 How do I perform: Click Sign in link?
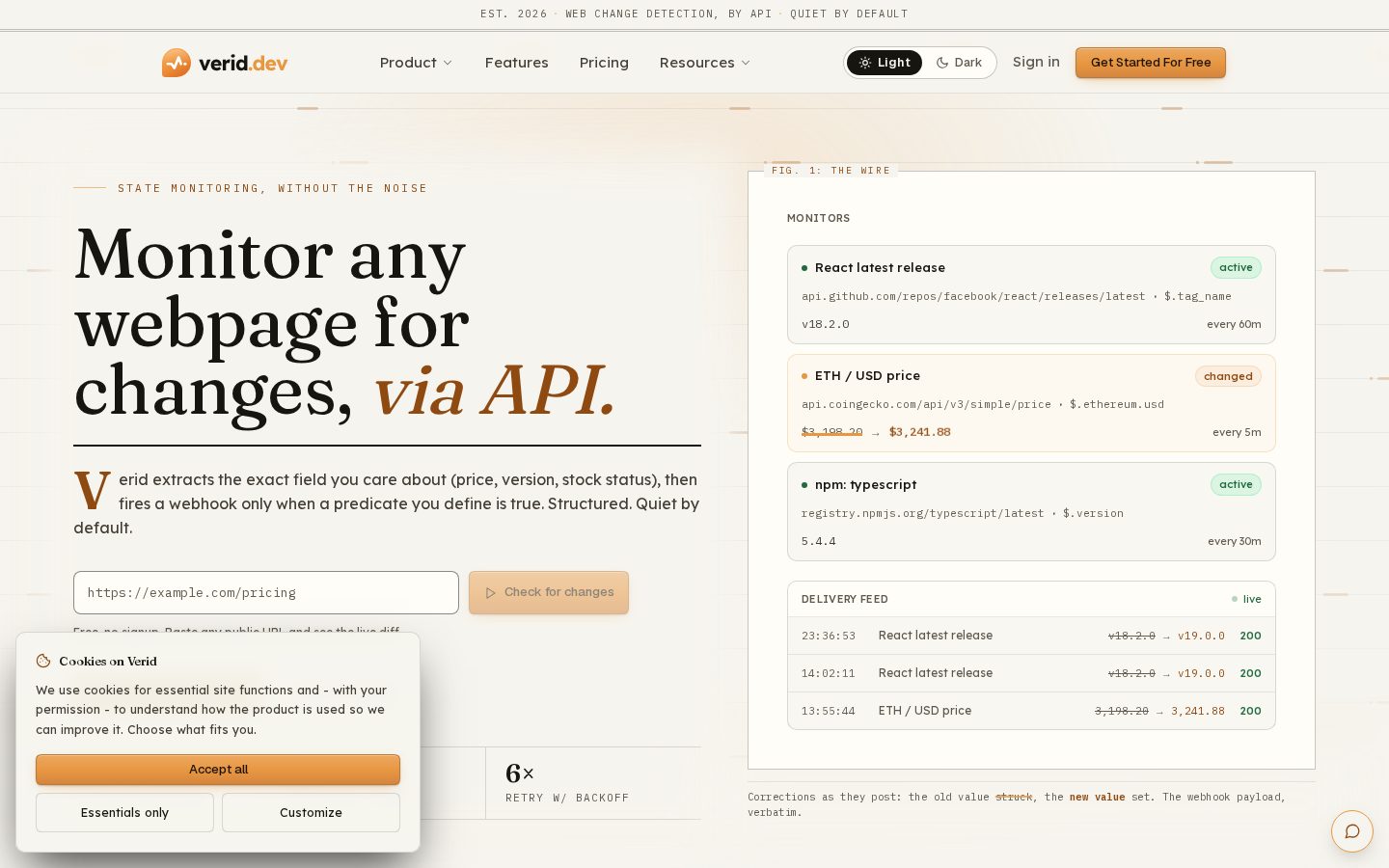(x=1036, y=62)
